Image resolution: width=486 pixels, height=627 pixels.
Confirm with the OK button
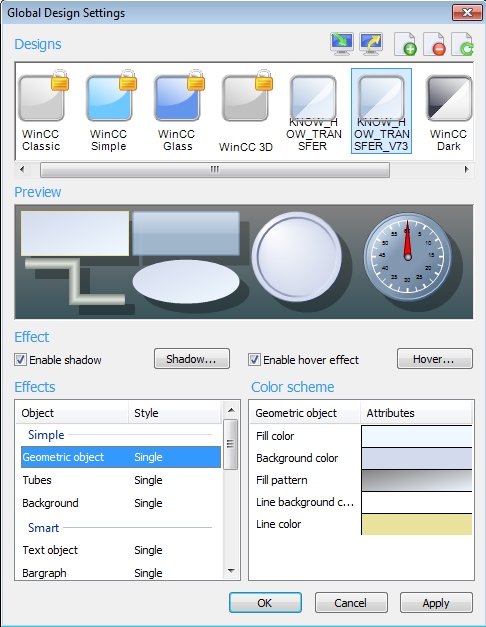265,603
